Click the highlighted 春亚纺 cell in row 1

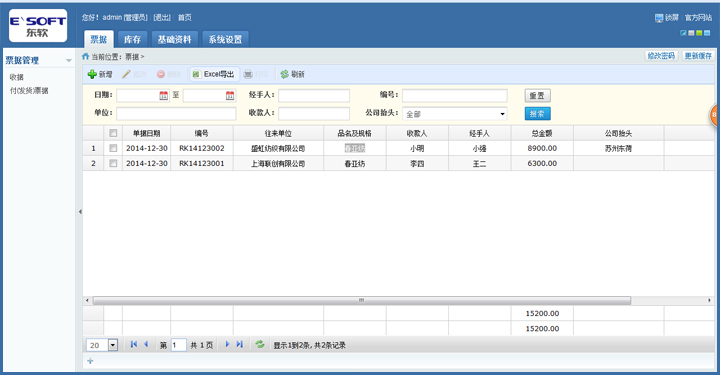354,148
